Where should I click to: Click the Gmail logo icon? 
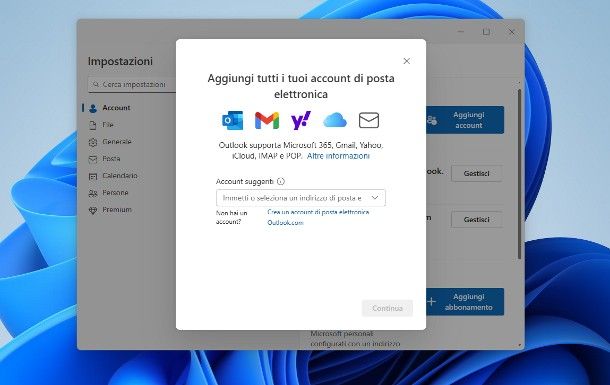click(x=267, y=120)
